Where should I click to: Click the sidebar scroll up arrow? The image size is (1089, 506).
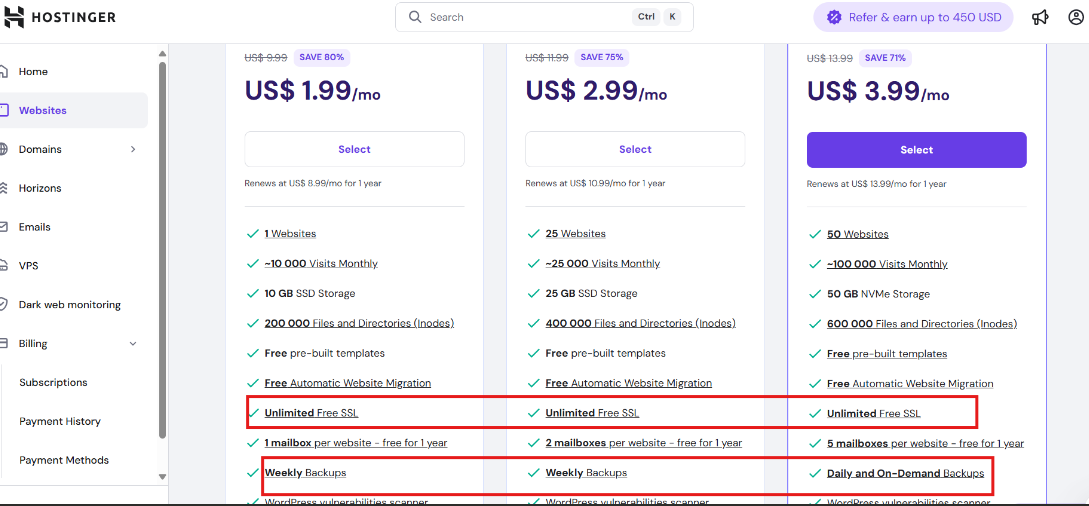[163, 53]
